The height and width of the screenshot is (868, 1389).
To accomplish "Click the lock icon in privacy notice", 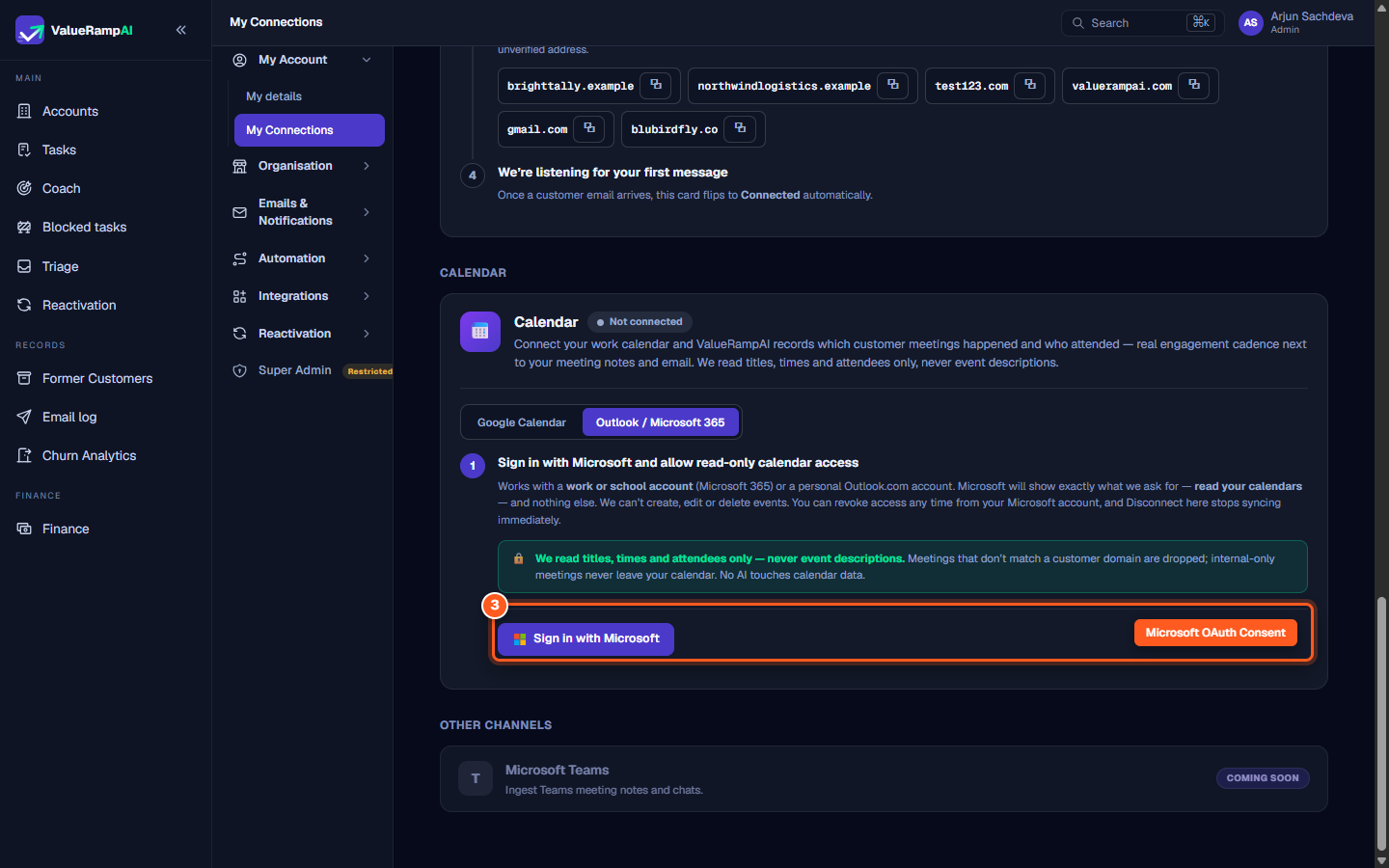I will click(518, 558).
